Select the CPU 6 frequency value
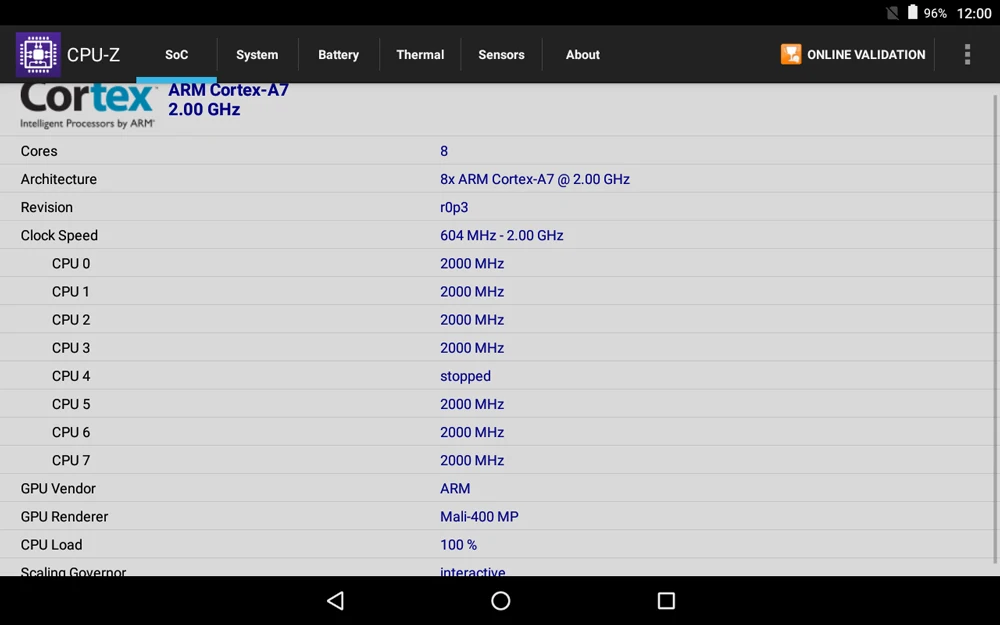 pos(472,432)
